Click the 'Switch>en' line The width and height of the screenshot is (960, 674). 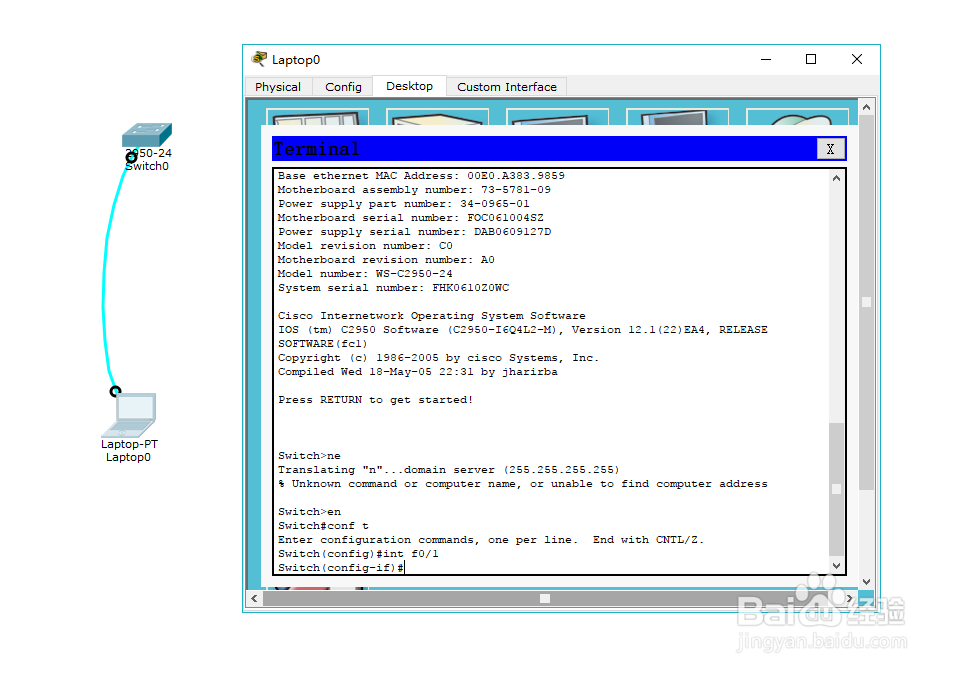click(309, 512)
